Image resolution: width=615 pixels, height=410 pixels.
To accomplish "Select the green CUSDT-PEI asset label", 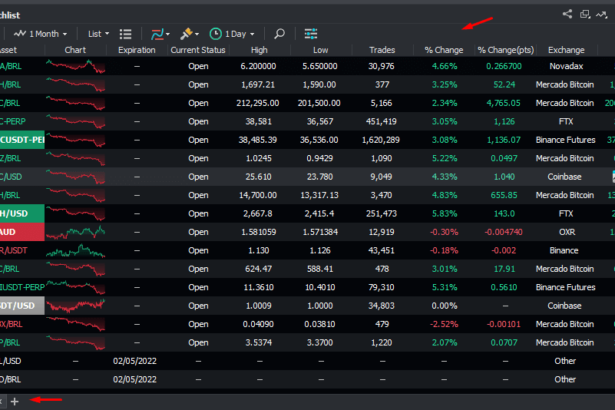I will (x=22, y=140).
